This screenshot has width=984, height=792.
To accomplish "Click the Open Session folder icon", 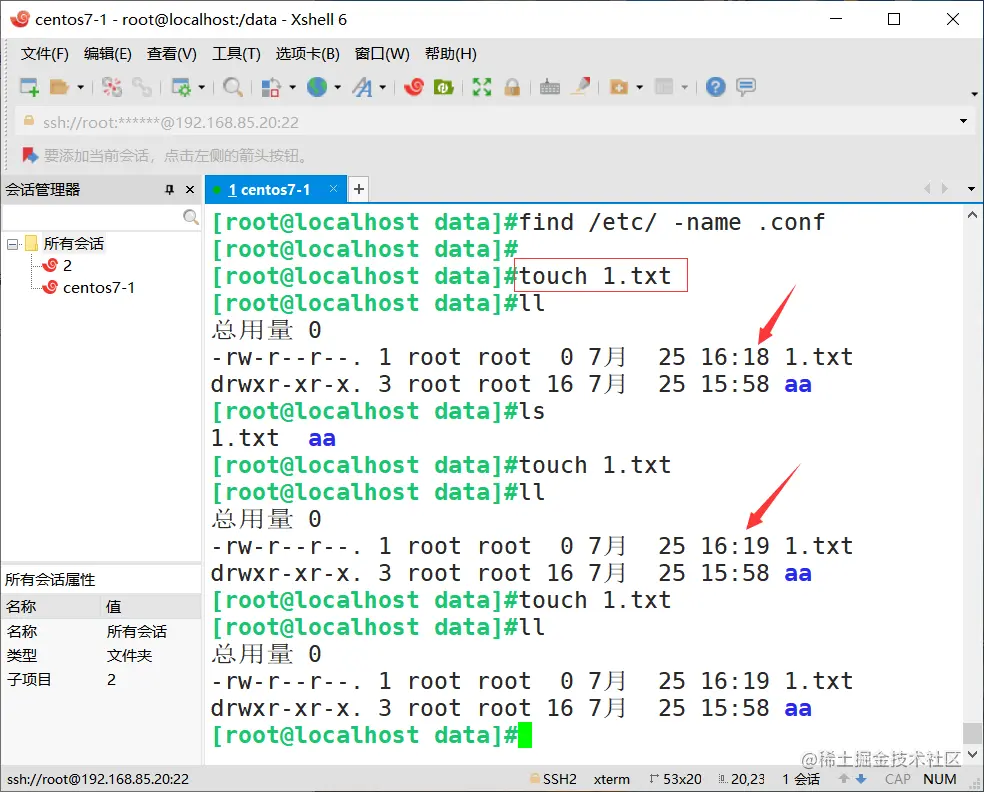I will point(59,87).
